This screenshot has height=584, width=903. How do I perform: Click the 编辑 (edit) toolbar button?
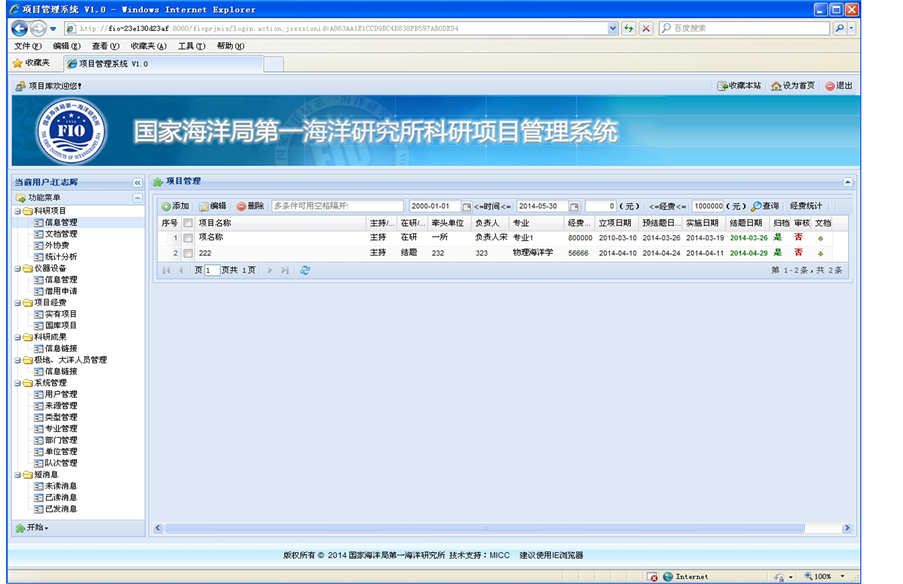point(212,206)
